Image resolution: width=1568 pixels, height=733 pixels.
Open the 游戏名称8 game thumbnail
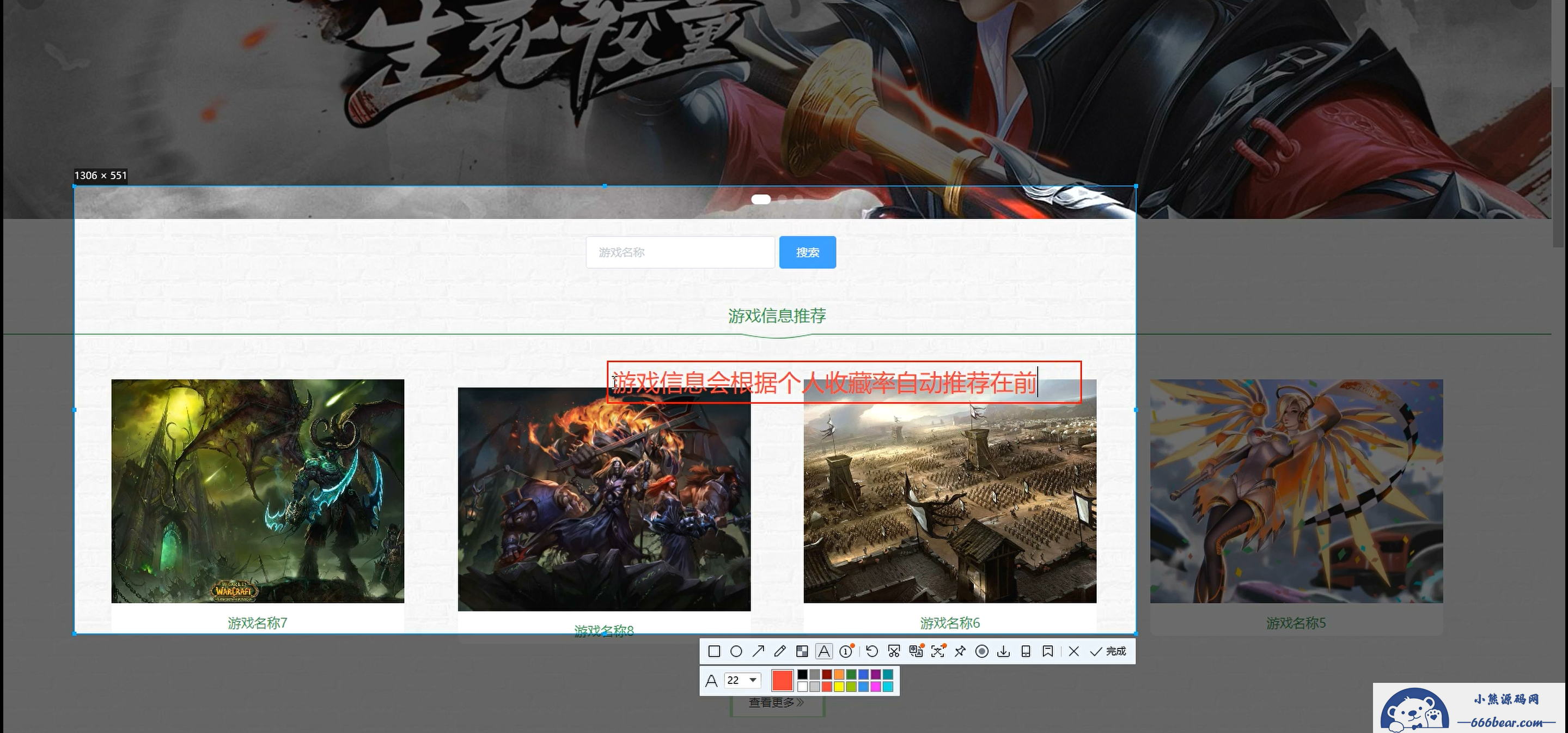pos(604,499)
